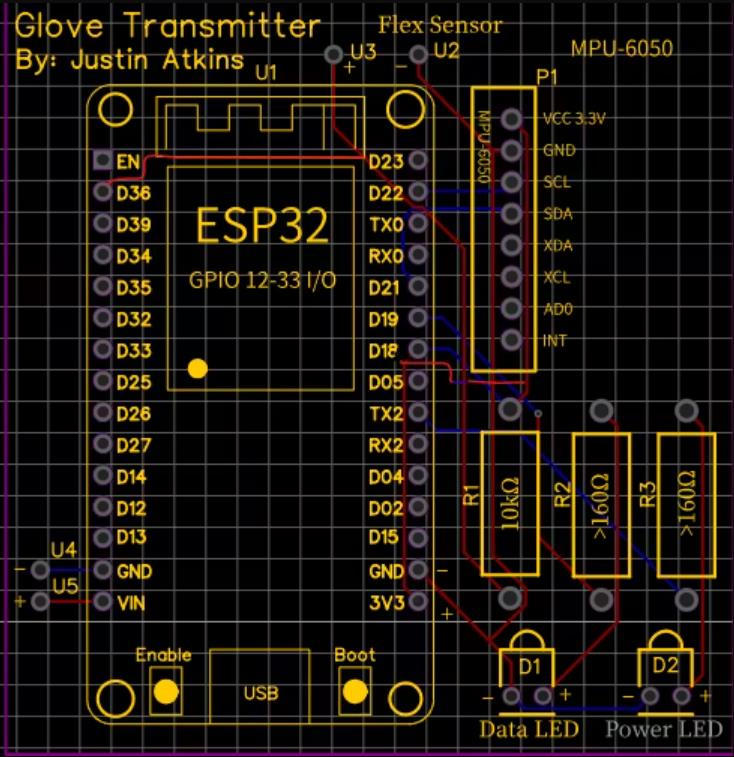Viewport: 734px width, 757px height.
Task: Click D1 Data LED positive pad
Action: click(543, 696)
